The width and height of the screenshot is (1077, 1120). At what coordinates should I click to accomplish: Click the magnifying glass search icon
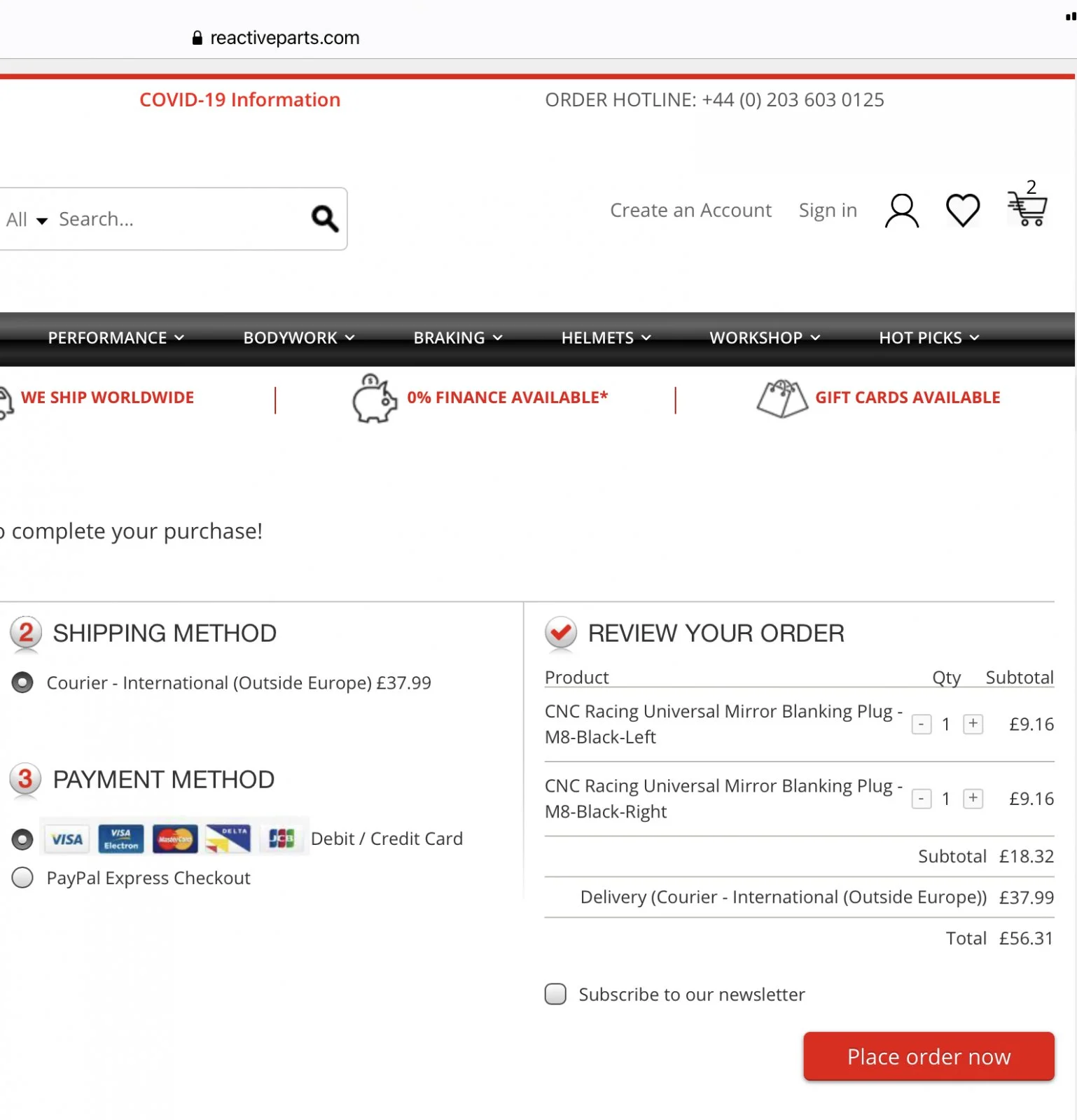click(x=325, y=219)
